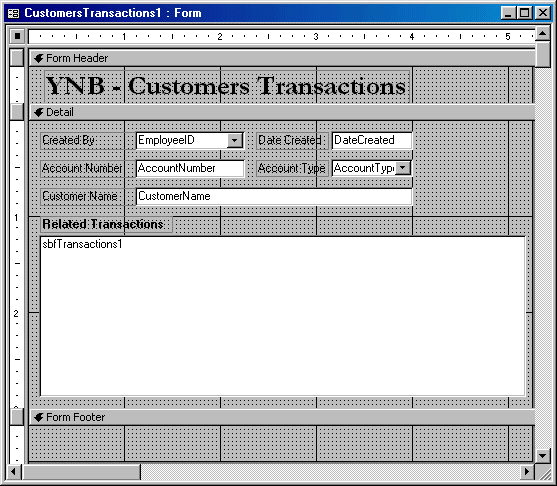Select the Form Footer section bar

(x=282, y=417)
